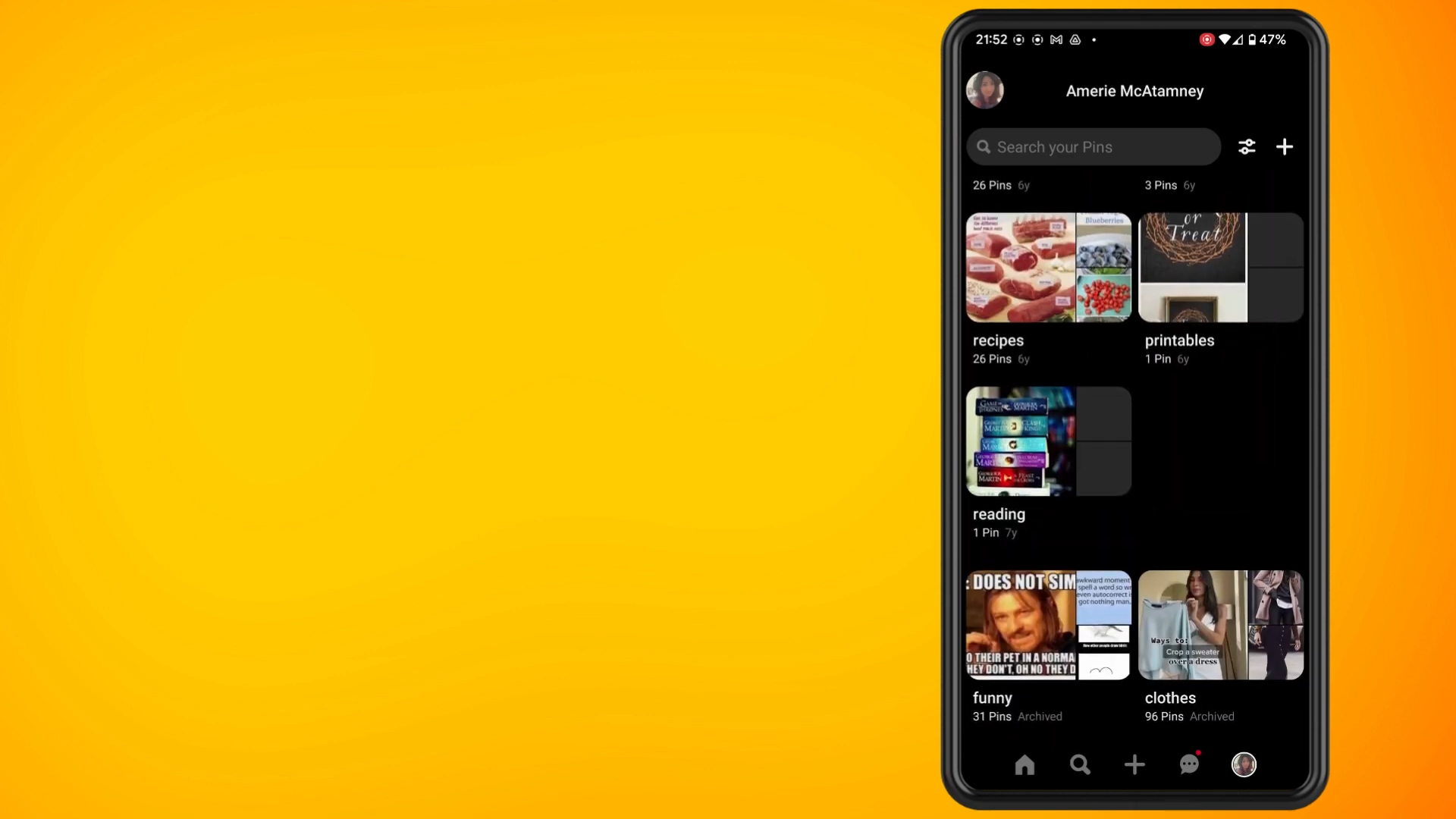Viewport: 1456px width, 819px height.
Task: Tap the profile icon in bottom nav
Action: [1243, 764]
